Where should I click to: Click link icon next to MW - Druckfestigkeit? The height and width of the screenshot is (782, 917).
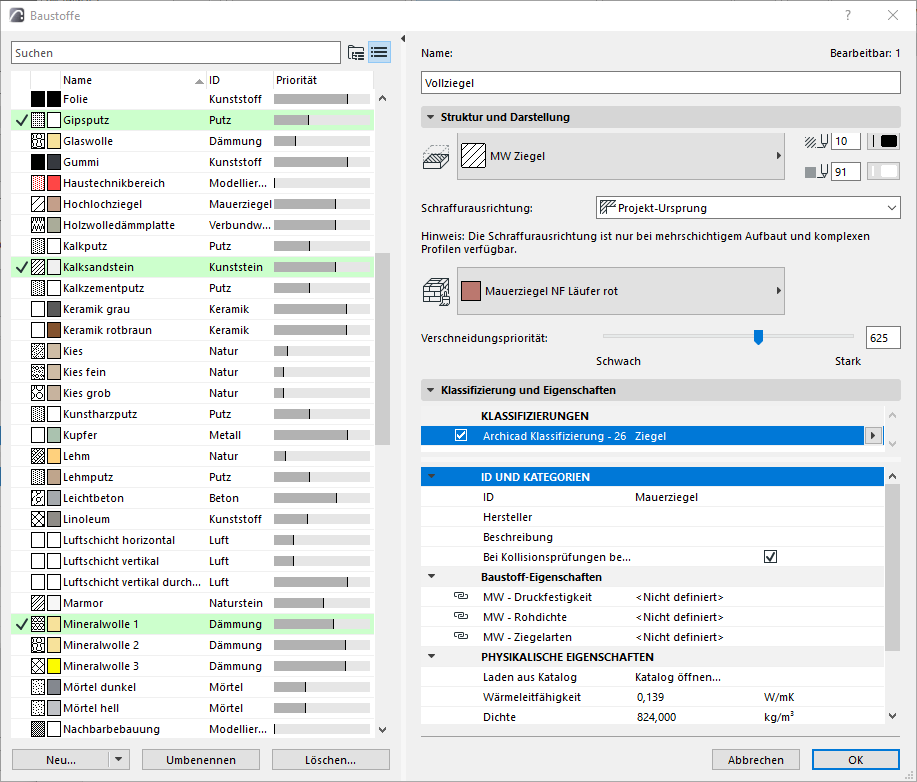click(461, 597)
